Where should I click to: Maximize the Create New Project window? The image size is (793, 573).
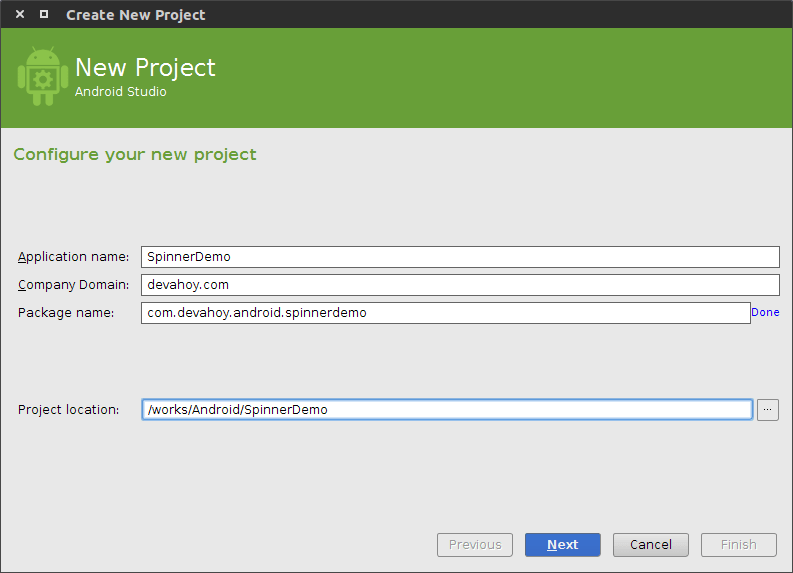point(44,14)
